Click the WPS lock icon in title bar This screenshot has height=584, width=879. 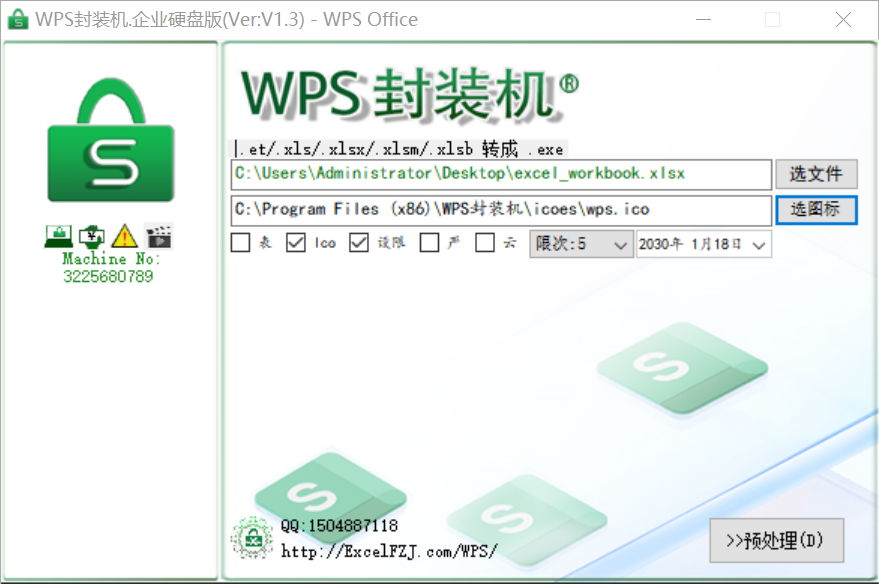[x=18, y=20]
